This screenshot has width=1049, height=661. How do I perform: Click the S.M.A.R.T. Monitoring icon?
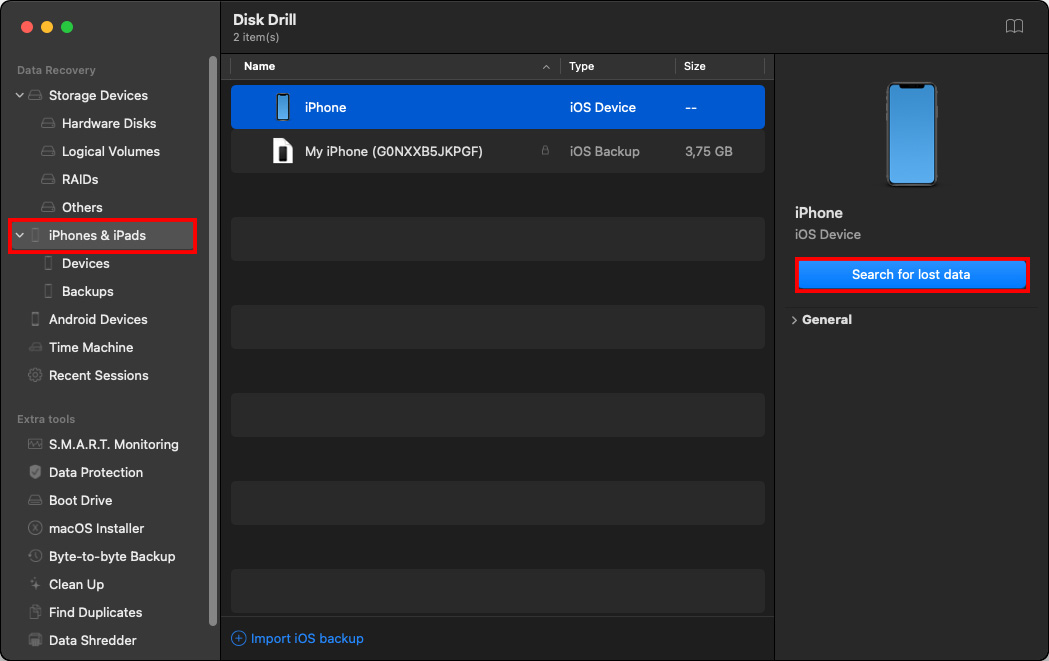point(35,444)
